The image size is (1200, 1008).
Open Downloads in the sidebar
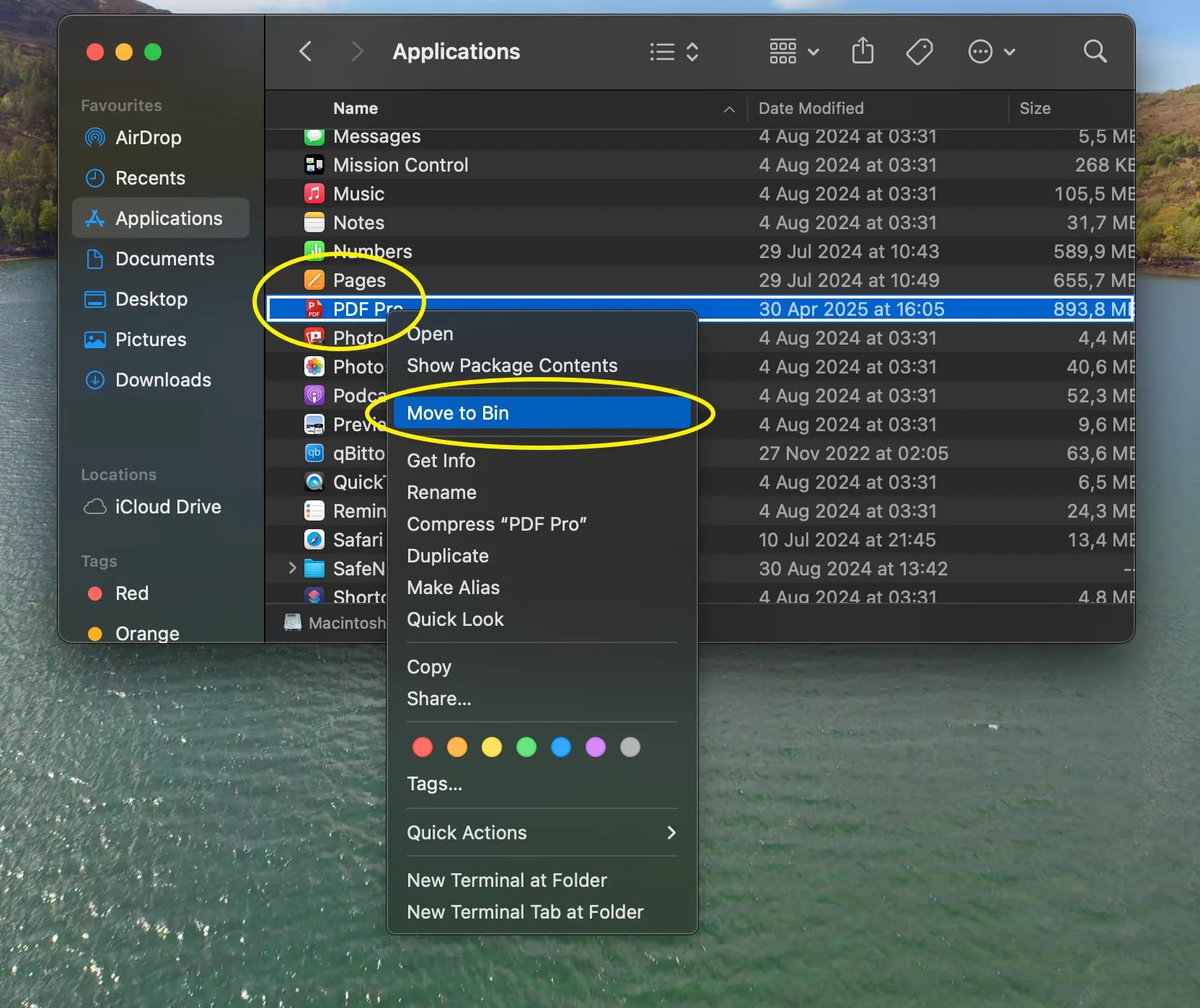click(x=161, y=380)
